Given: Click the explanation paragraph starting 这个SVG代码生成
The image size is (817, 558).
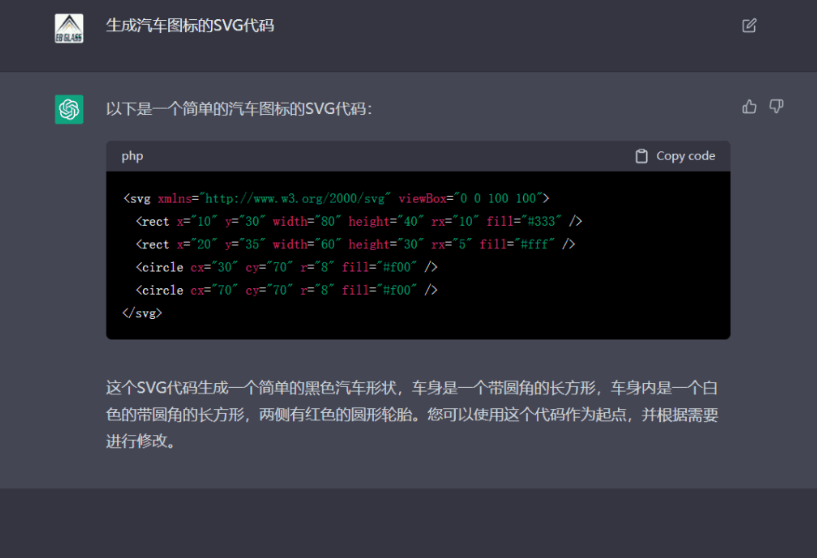Looking at the screenshot, I should click(x=412, y=414).
